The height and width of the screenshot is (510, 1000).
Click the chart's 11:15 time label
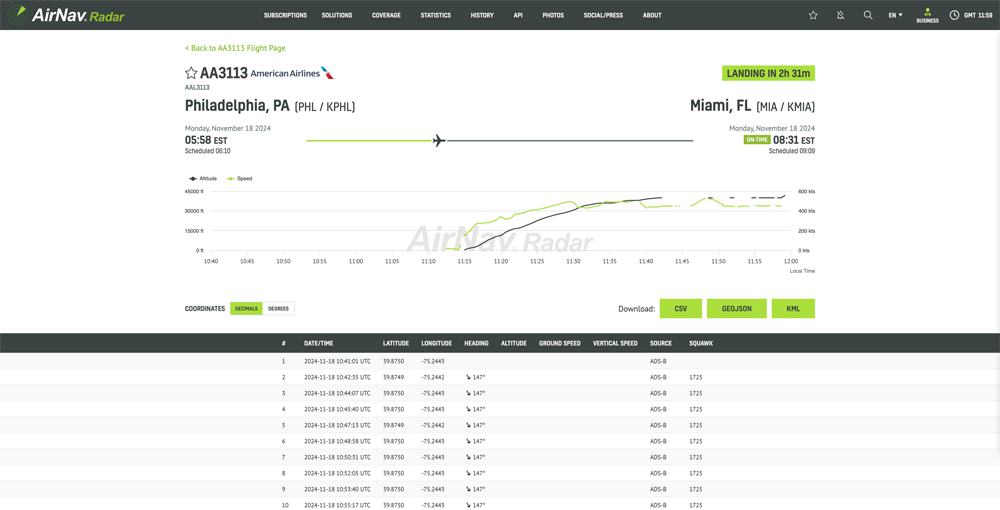tap(464, 261)
